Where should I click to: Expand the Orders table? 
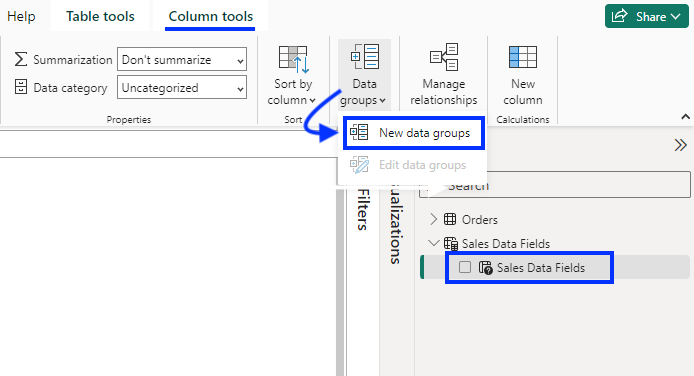click(x=433, y=219)
